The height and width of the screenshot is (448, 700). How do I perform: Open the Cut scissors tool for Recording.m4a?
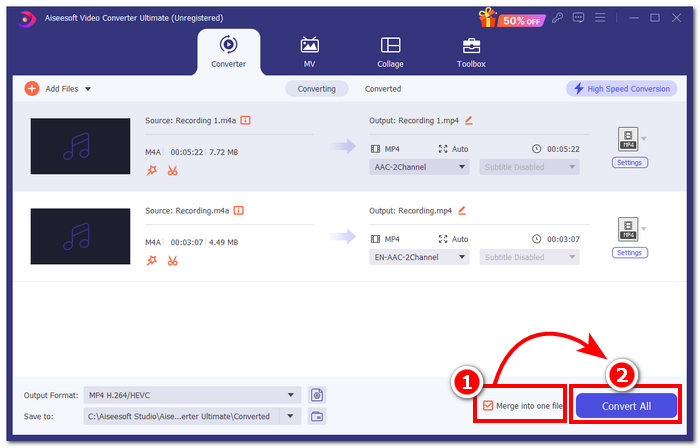click(173, 261)
